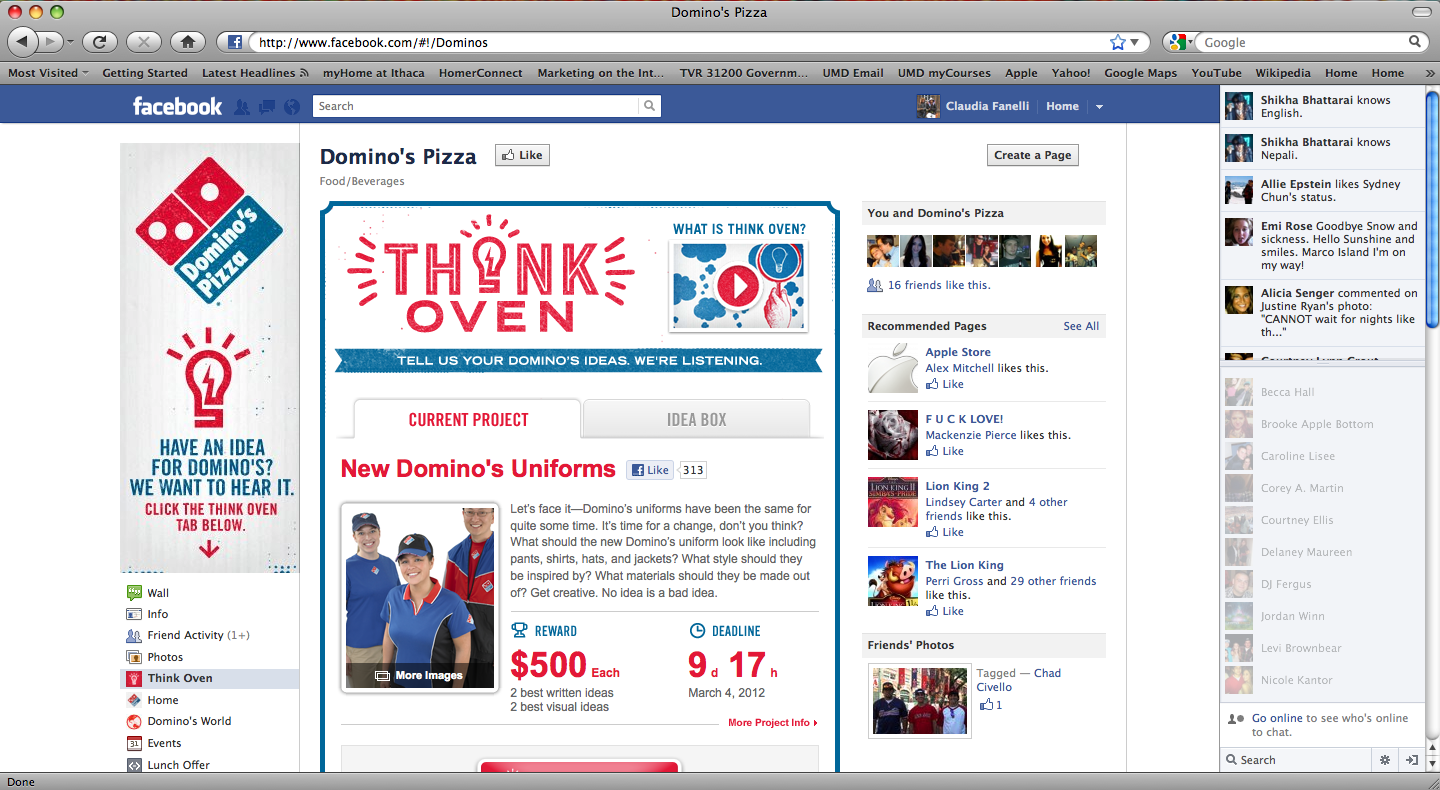Open the Most Visited bookmarks dropdown

click(47, 72)
